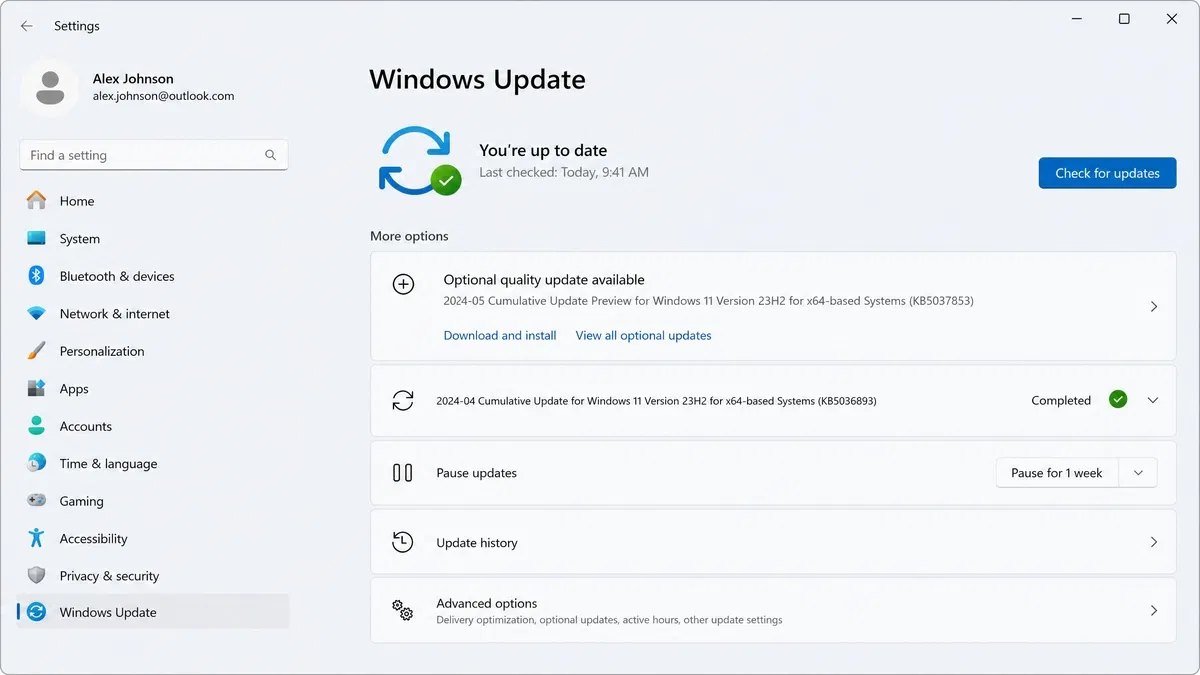Click the Advanced options gears icon

pos(403,611)
